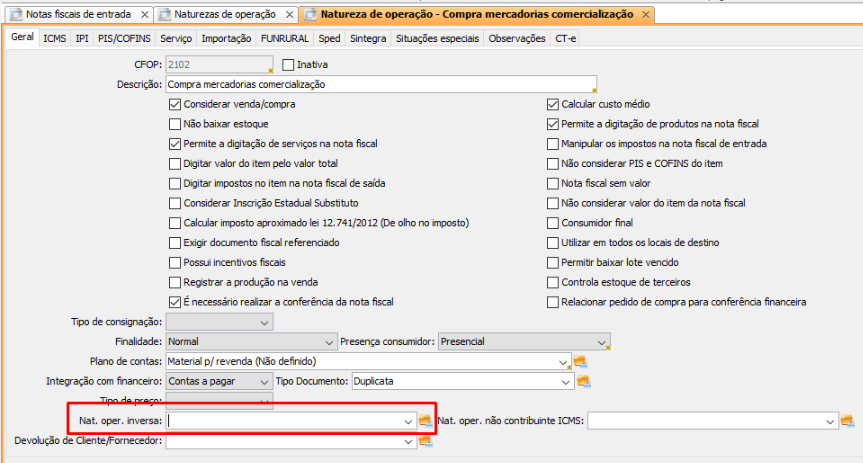Screen dimensions: 863x463
Task: Click the Naturezas de operação tab icon
Action: point(162,15)
